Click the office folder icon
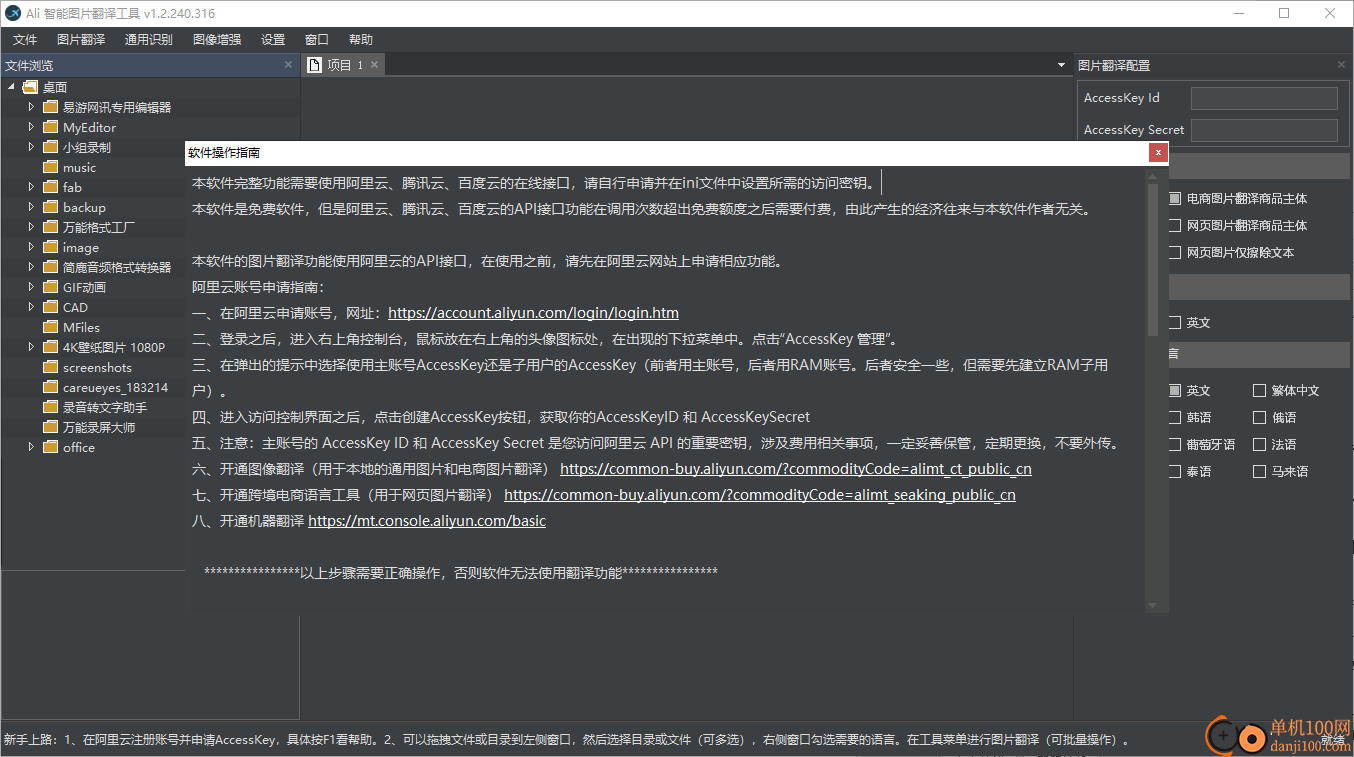 click(x=51, y=447)
